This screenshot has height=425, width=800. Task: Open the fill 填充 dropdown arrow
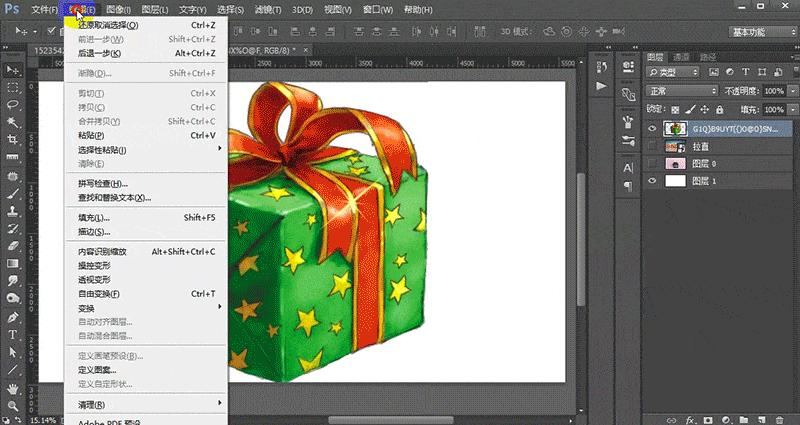[x=792, y=110]
